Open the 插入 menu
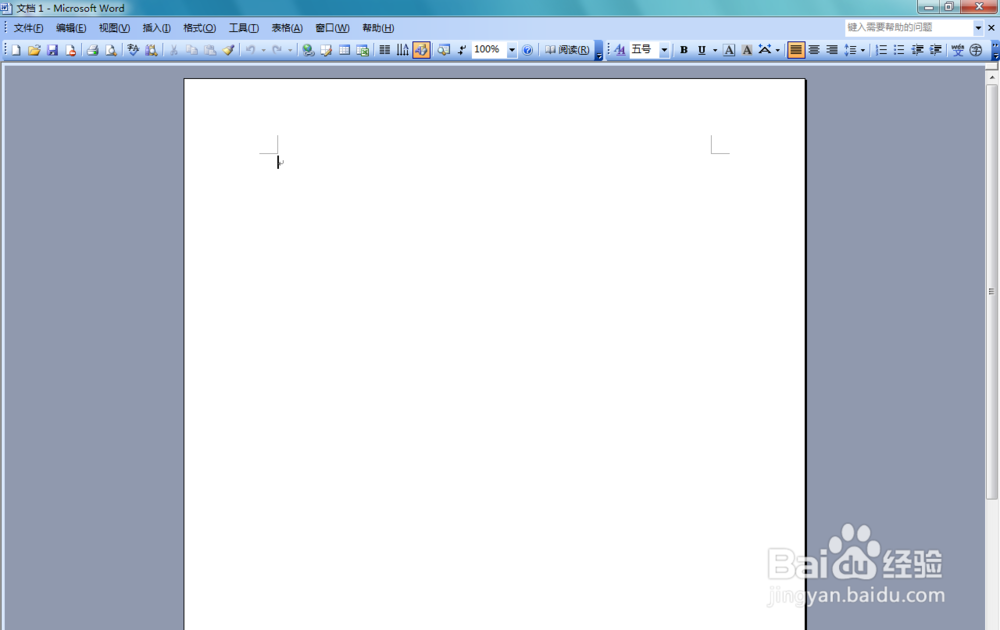Image resolution: width=1000 pixels, height=630 pixels. coord(155,27)
